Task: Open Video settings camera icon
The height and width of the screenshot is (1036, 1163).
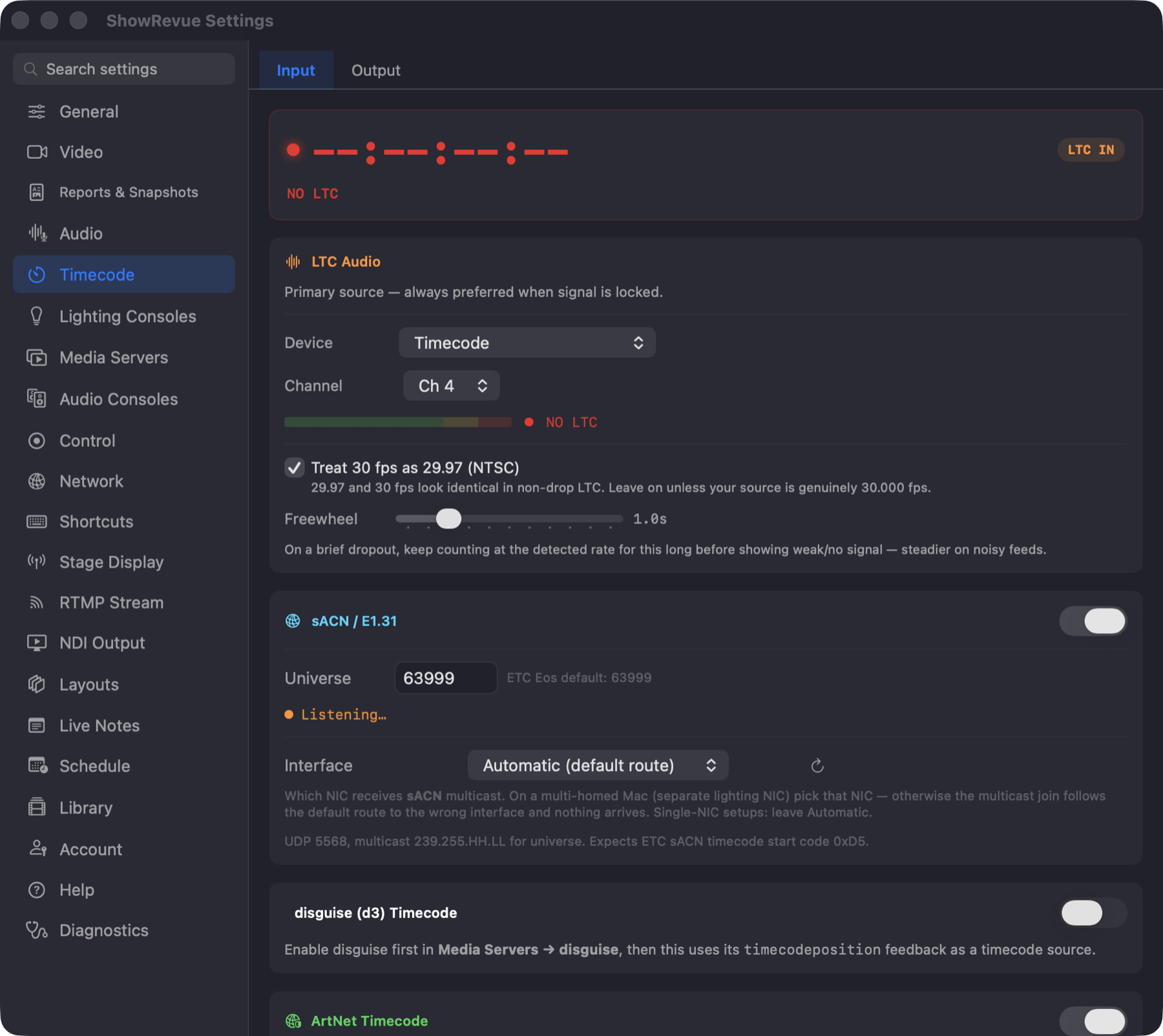Action: click(x=37, y=152)
